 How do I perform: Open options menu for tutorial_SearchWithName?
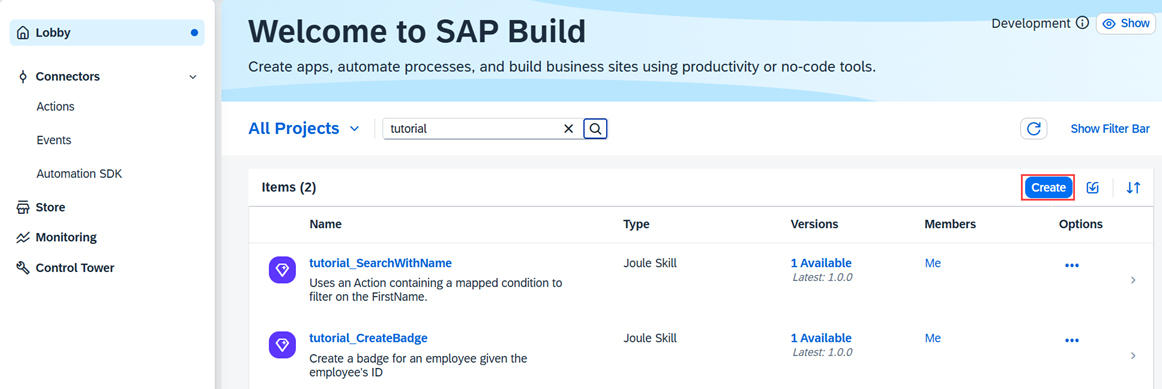pyautogui.click(x=1072, y=265)
